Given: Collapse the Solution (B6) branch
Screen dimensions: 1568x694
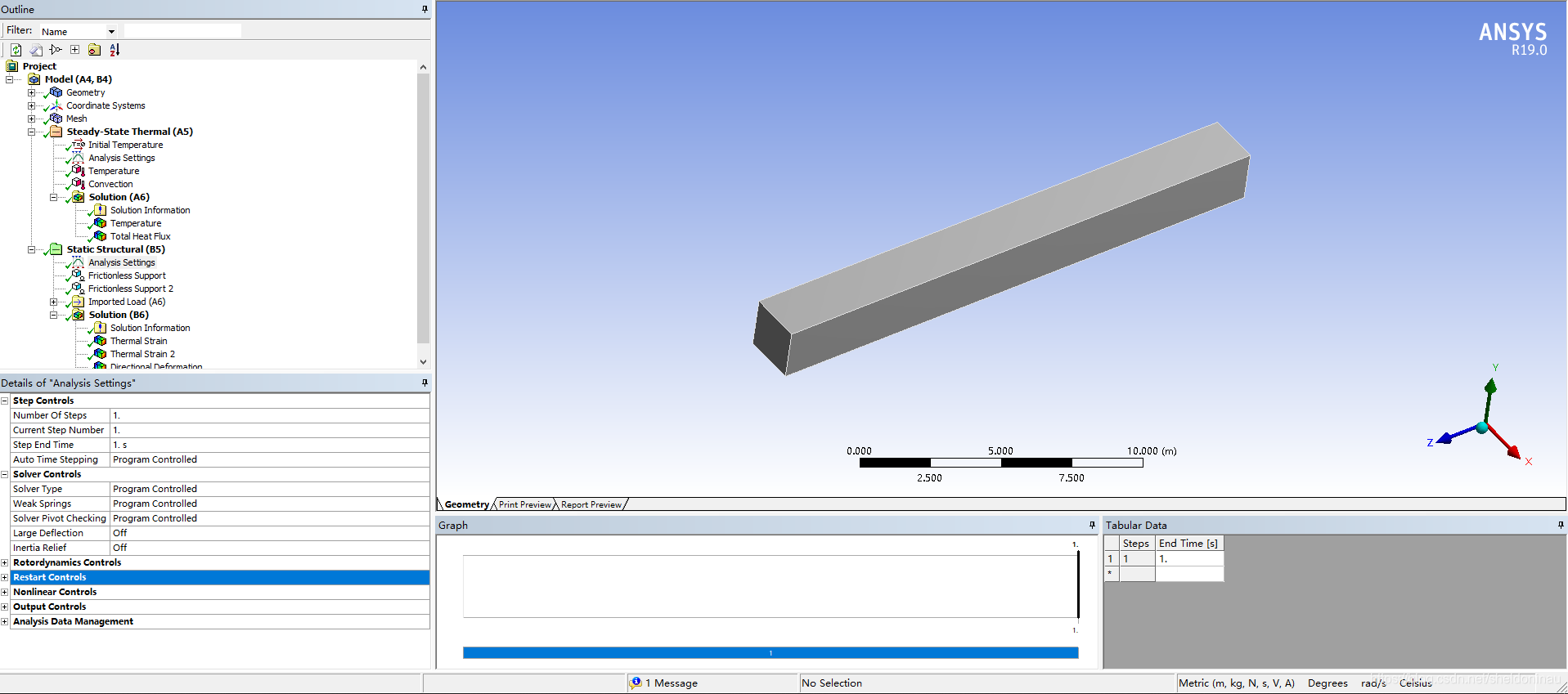Looking at the screenshot, I should 53,315.
